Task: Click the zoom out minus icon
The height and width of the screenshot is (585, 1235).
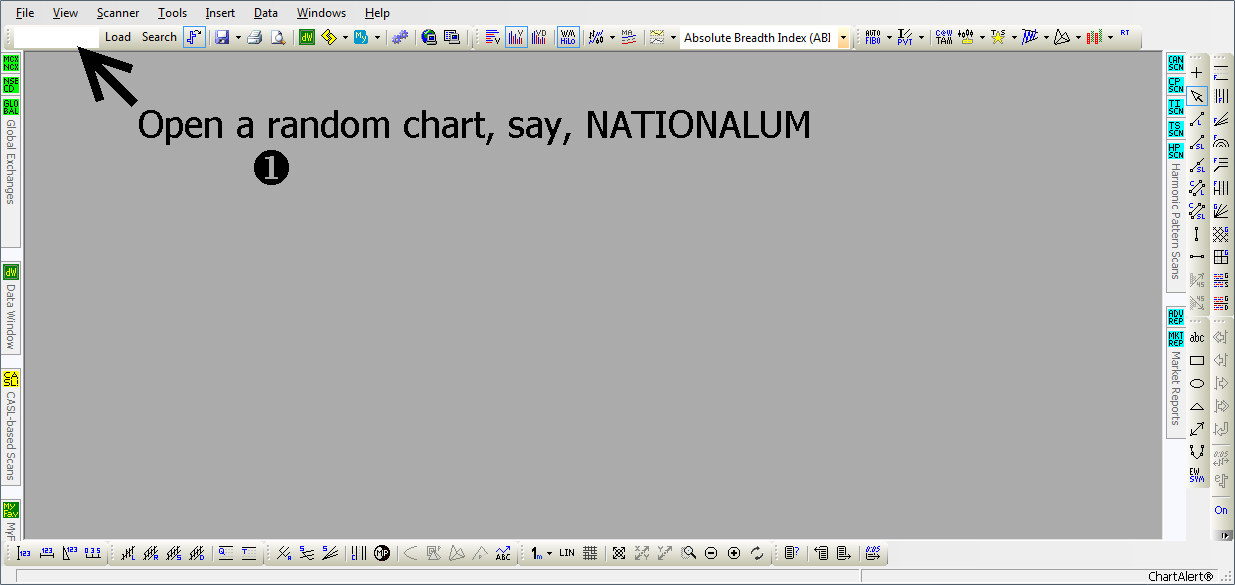Action: coord(711,553)
